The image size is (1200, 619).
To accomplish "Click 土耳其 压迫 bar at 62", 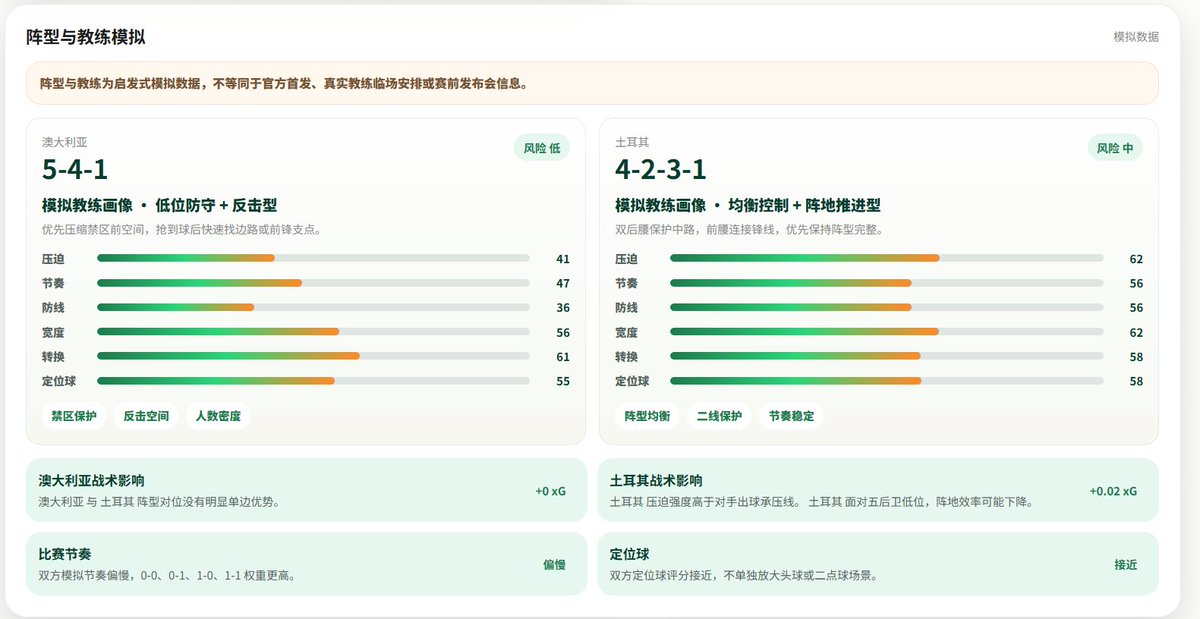I will click(x=886, y=259).
